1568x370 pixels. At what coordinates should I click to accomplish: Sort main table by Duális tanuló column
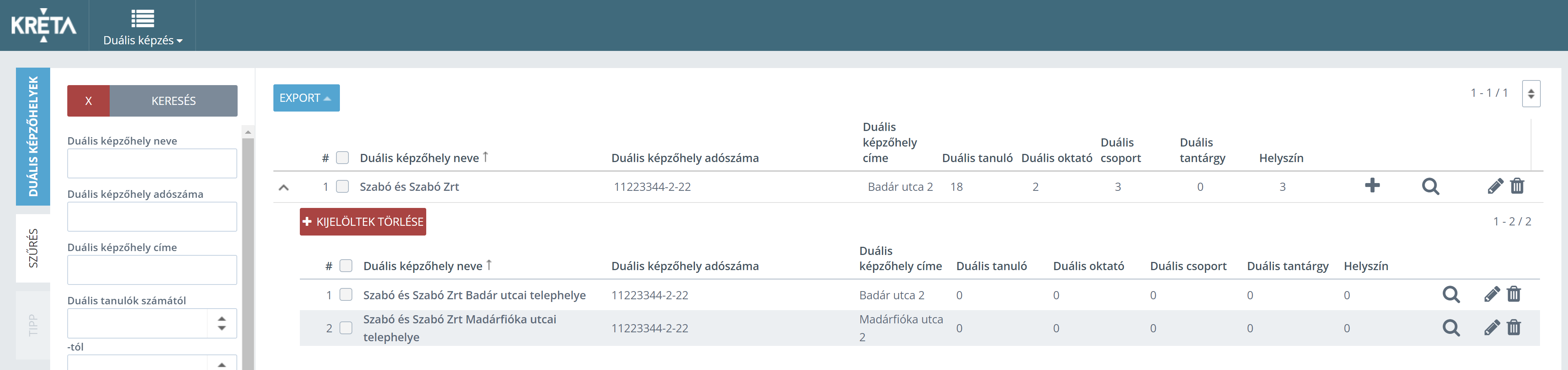[x=977, y=158]
